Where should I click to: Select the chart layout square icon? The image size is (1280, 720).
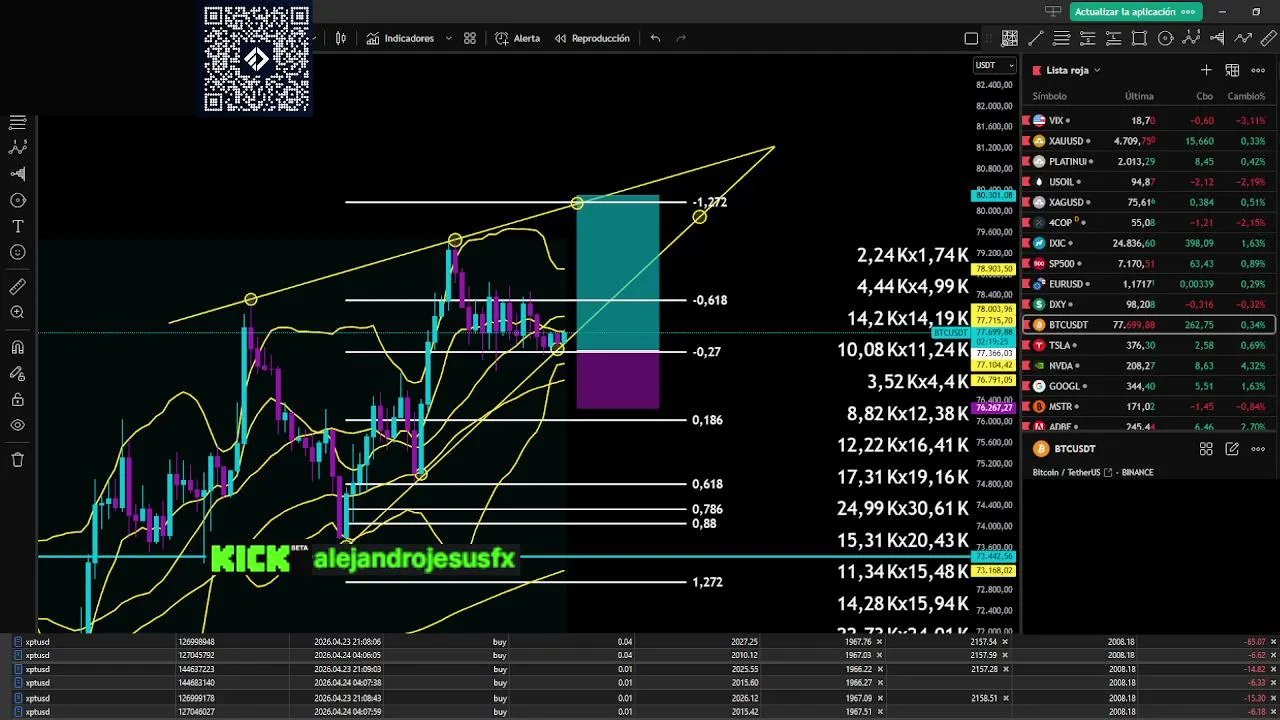point(971,39)
